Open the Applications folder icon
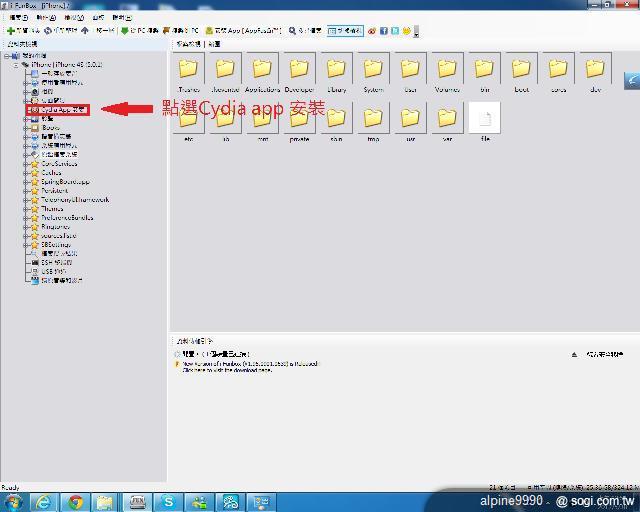This screenshot has height=512, width=640. coord(262,68)
